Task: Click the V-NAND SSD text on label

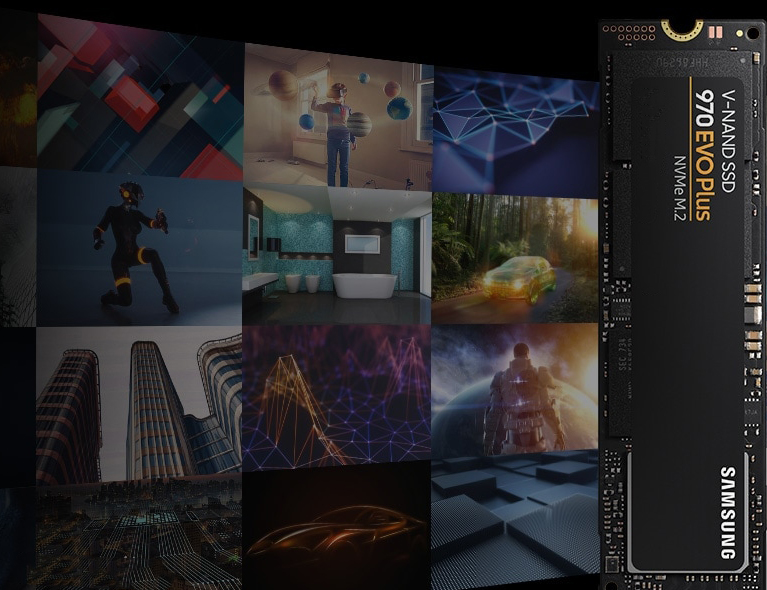Action: pos(727,141)
